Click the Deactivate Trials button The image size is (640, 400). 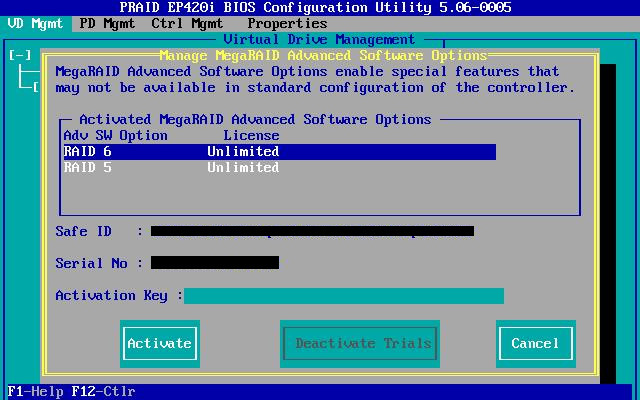pos(360,343)
